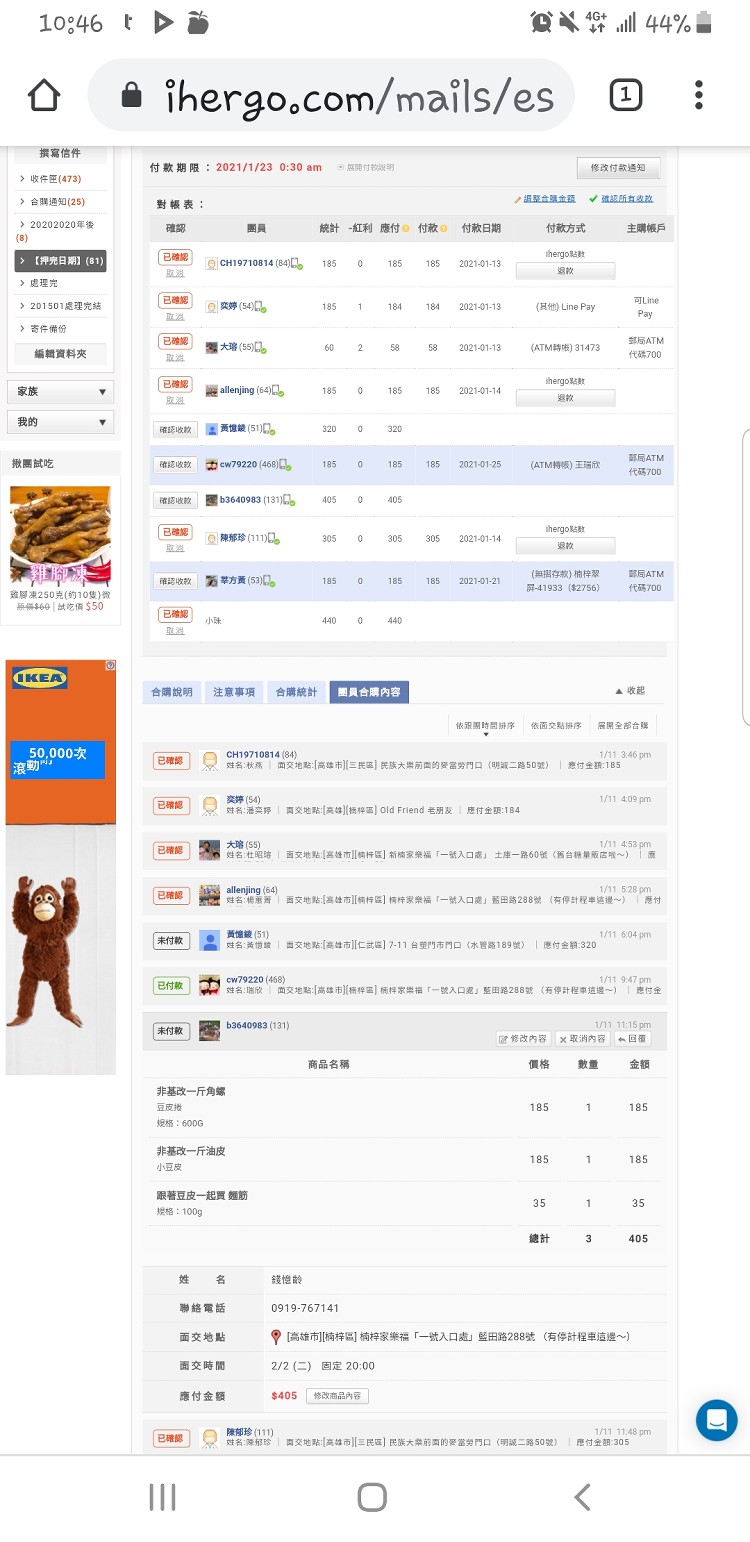This screenshot has height=1542, width=750.
Task: Click the 應付 column help icon
Action: point(405,229)
